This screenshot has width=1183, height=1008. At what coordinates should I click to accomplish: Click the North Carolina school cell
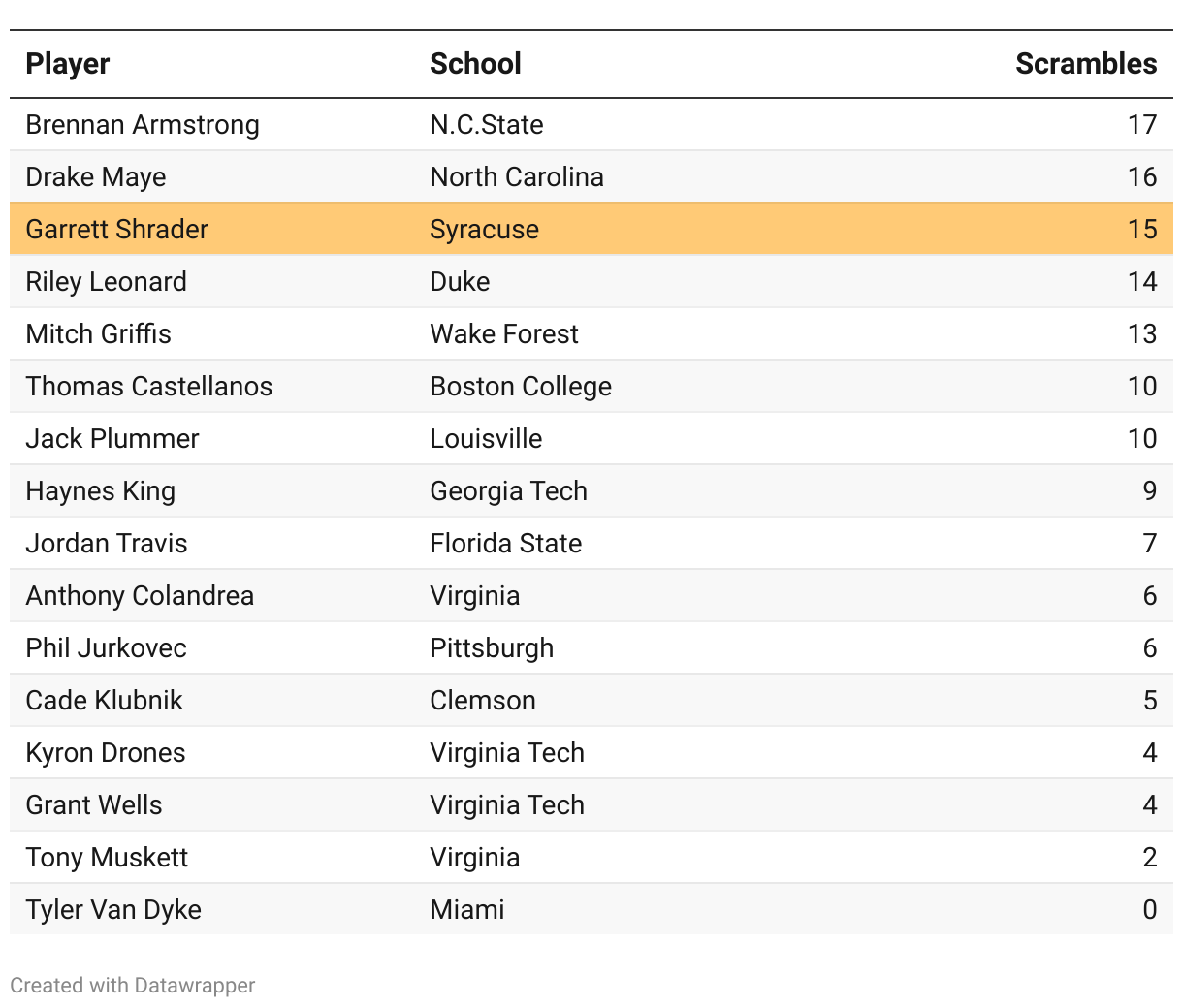(517, 177)
